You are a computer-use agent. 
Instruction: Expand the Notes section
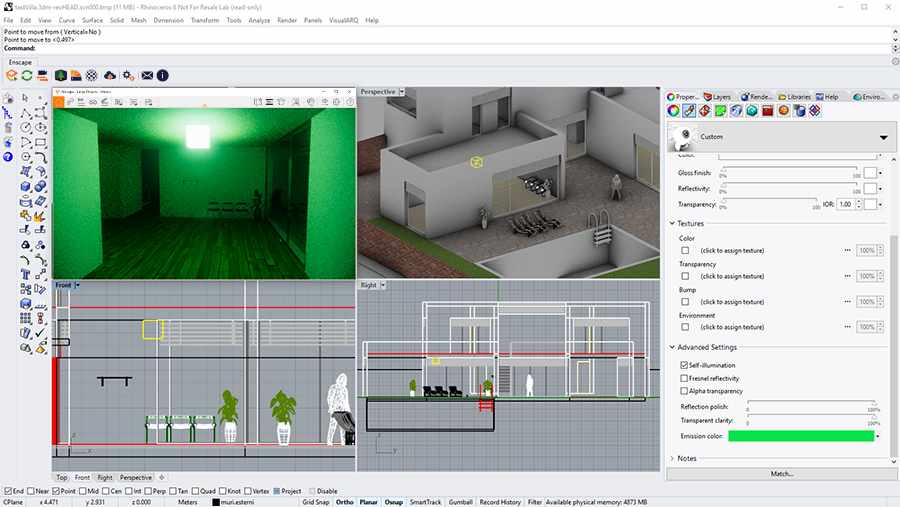pos(672,458)
